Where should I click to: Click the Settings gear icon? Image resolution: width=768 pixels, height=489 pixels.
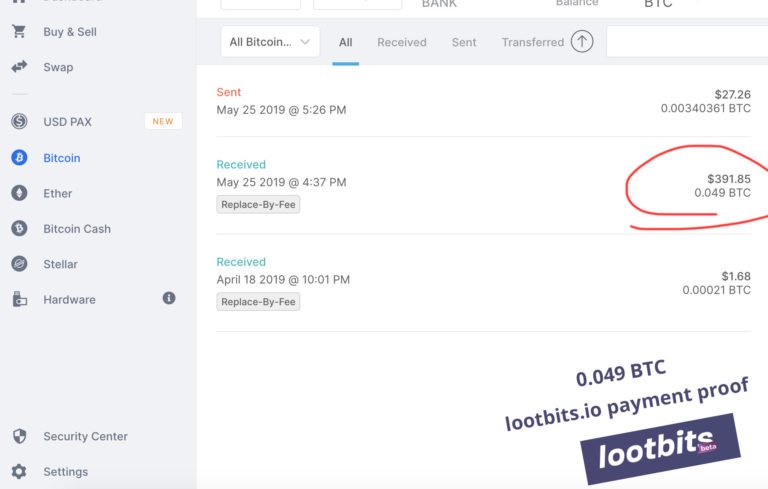coord(19,471)
